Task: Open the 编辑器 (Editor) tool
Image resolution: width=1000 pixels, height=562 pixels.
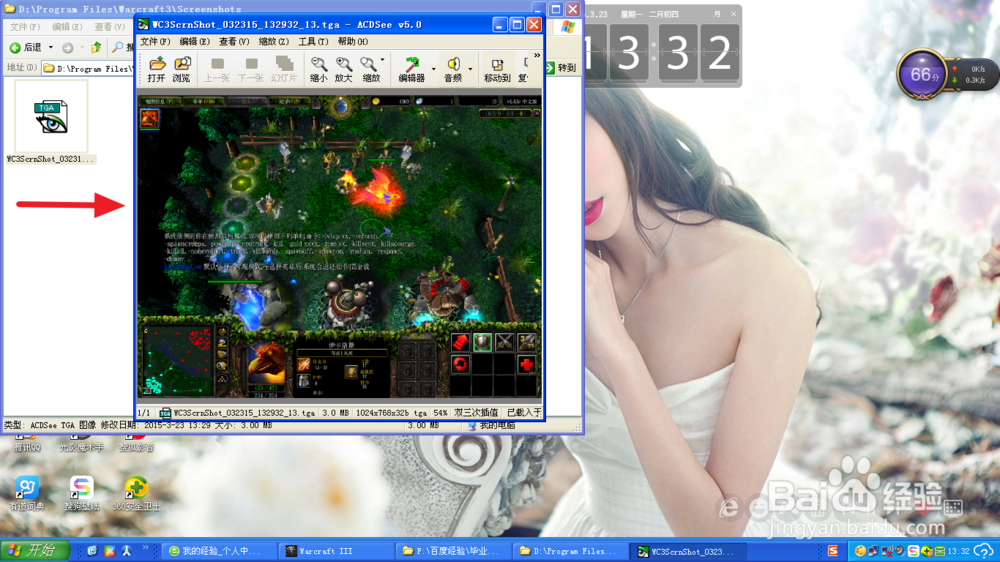Action: click(x=411, y=69)
